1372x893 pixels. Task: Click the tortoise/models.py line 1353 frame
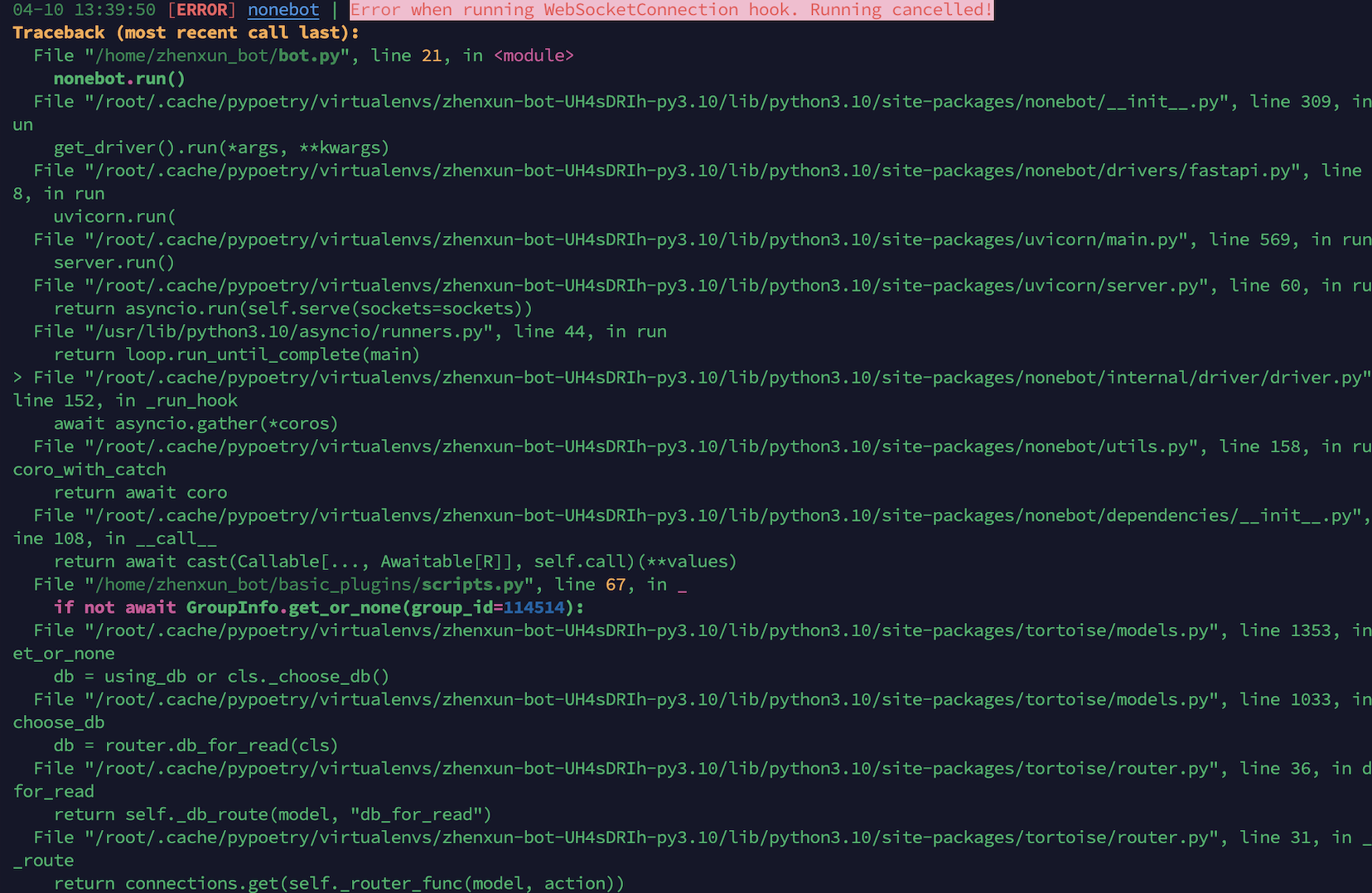pyautogui.click(x=703, y=630)
